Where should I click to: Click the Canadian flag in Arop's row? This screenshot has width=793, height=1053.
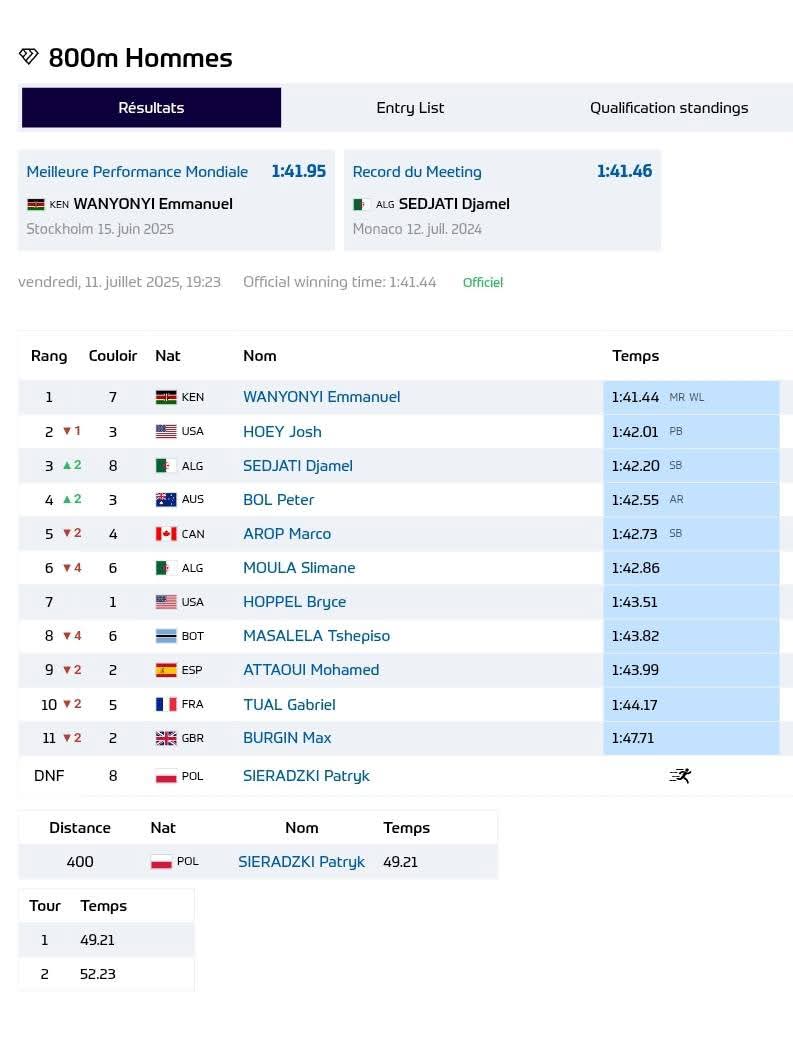166,534
